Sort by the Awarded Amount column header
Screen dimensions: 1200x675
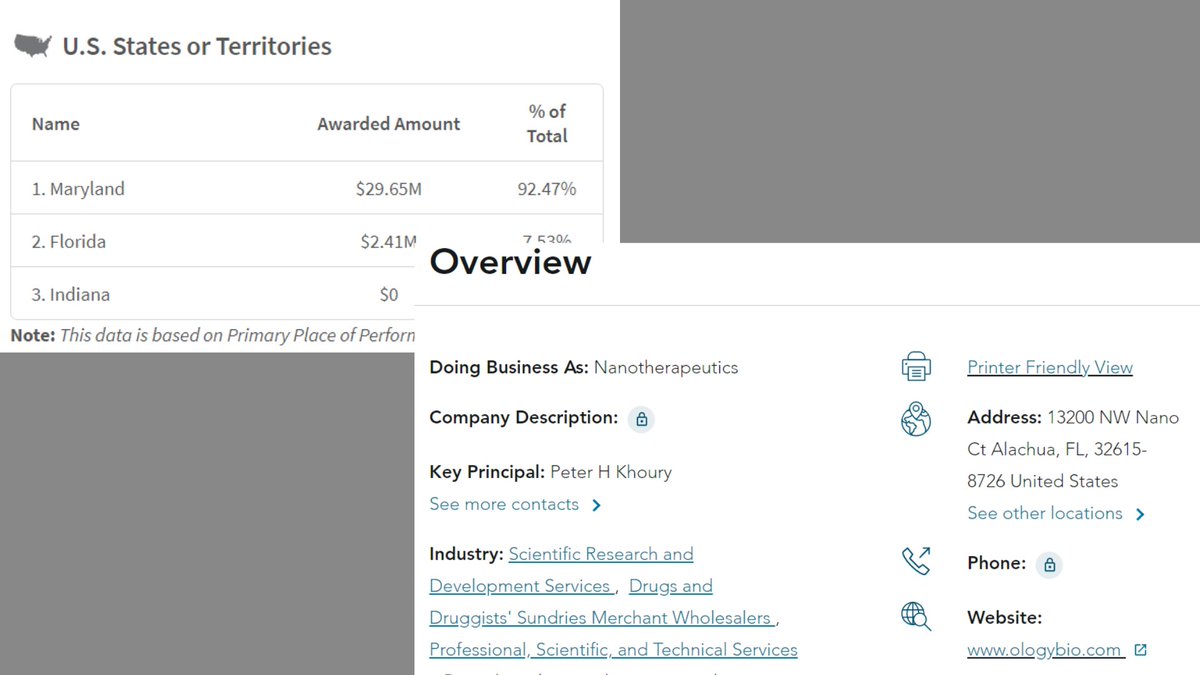click(388, 124)
